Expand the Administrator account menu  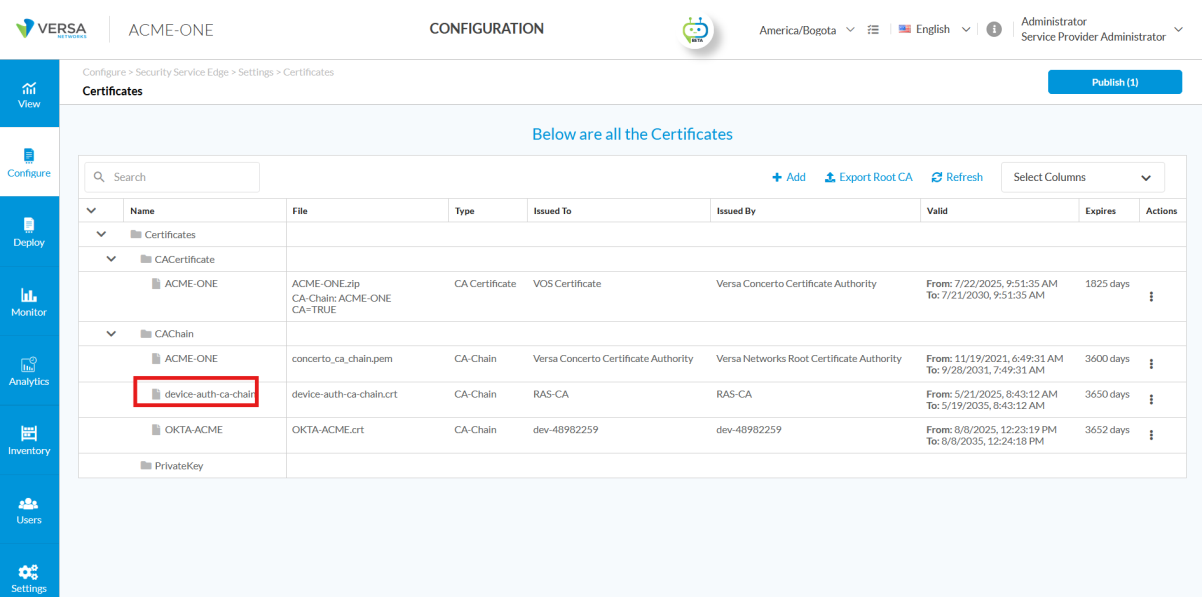click(1101, 29)
